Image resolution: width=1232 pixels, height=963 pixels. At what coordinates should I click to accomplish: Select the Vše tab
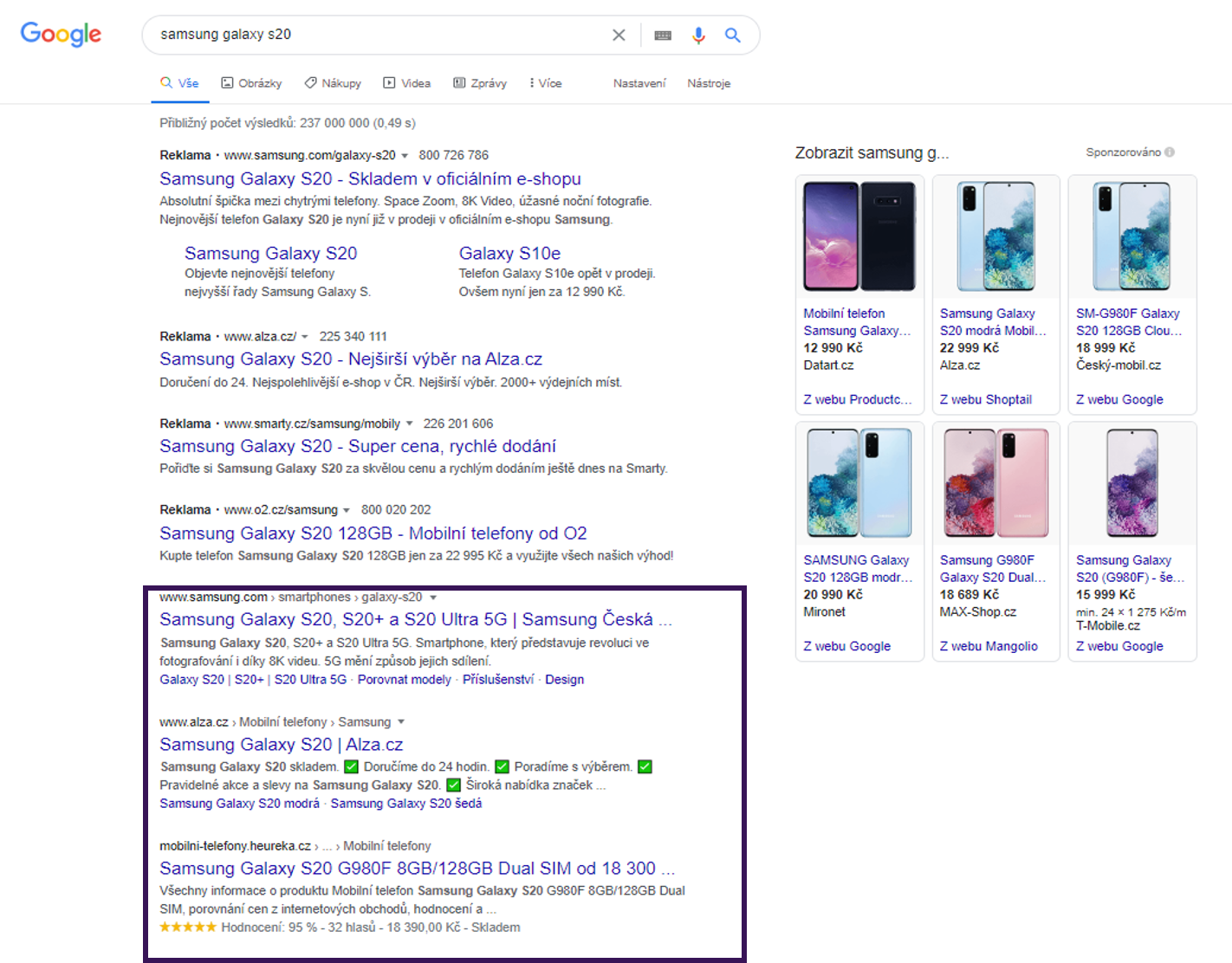pyautogui.click(x=179, y=83)
